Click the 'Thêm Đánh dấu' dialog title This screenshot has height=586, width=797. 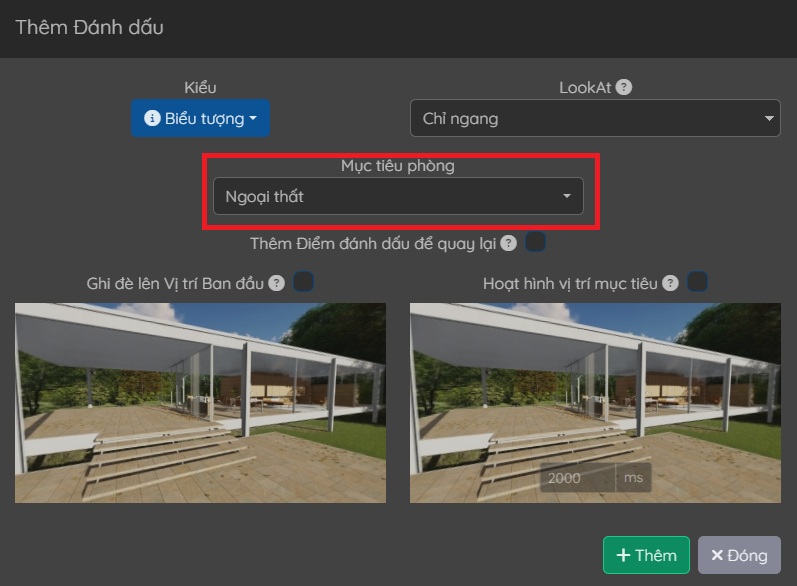(x=89, y=27)
